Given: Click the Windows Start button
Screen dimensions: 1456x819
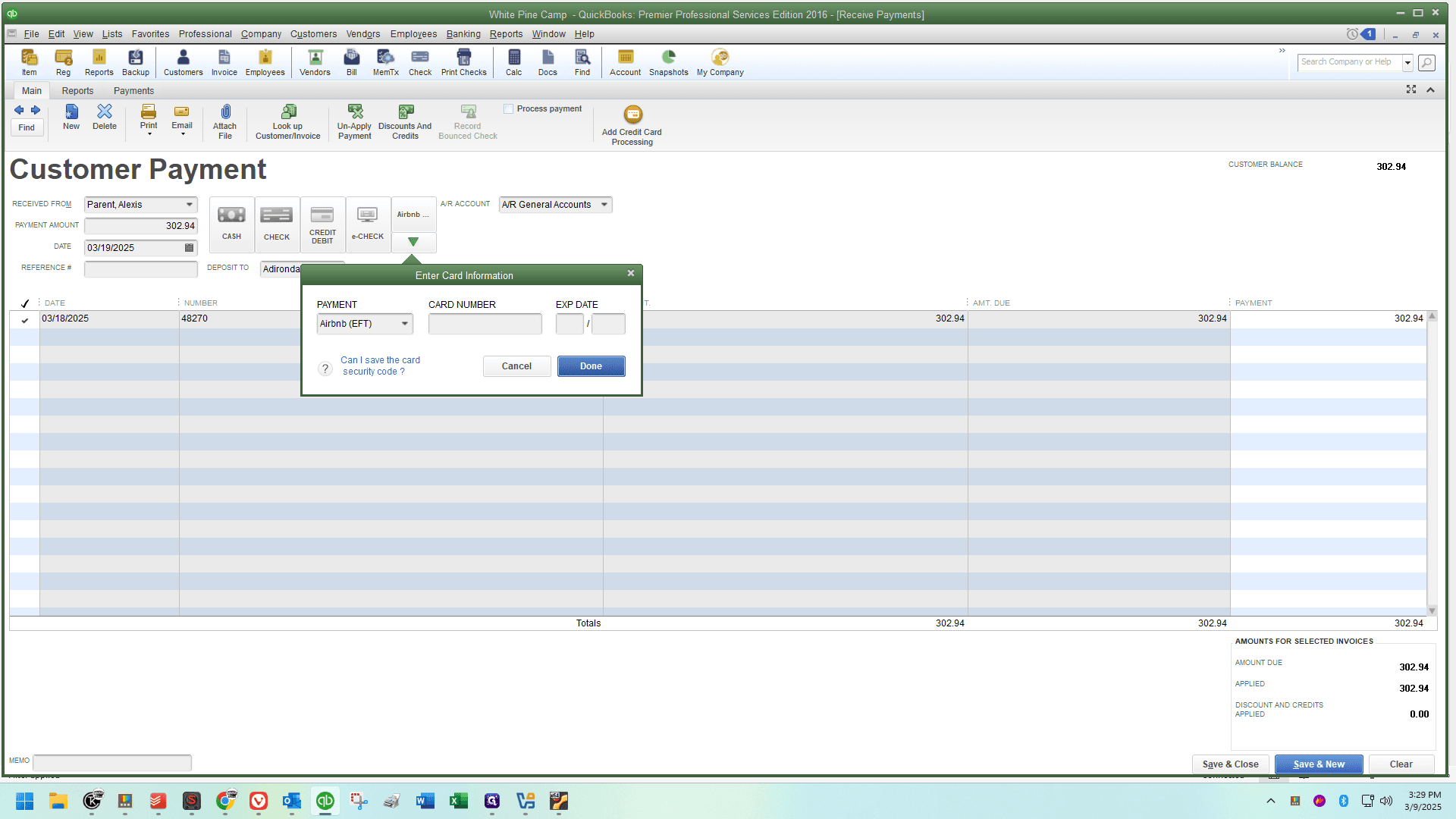Looking at the screenshot, I should 24,801.
